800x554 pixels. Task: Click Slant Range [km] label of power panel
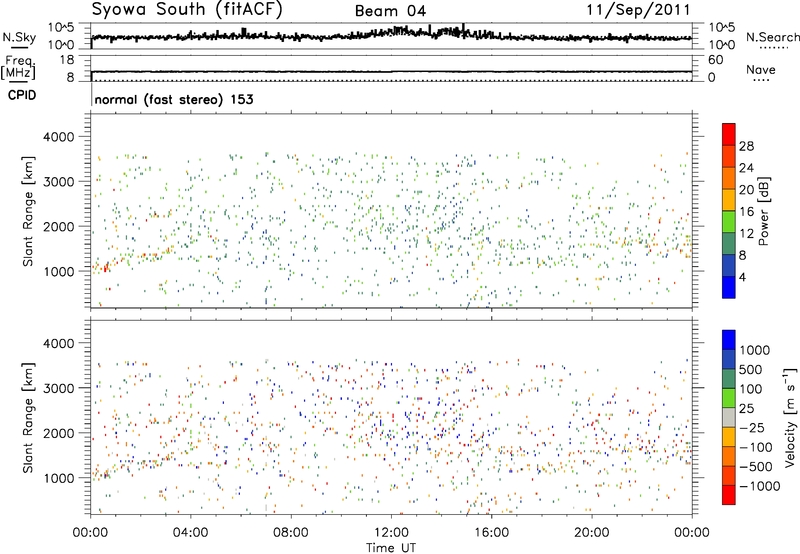pos(28,211)
